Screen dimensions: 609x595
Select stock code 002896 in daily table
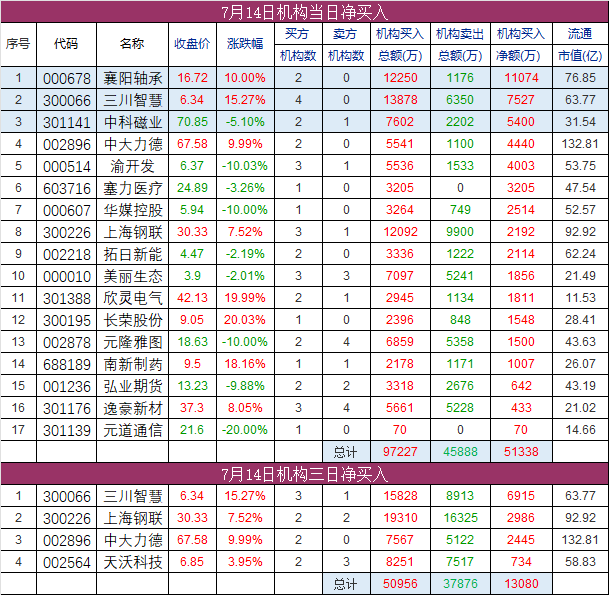click(x=66, y=144)
